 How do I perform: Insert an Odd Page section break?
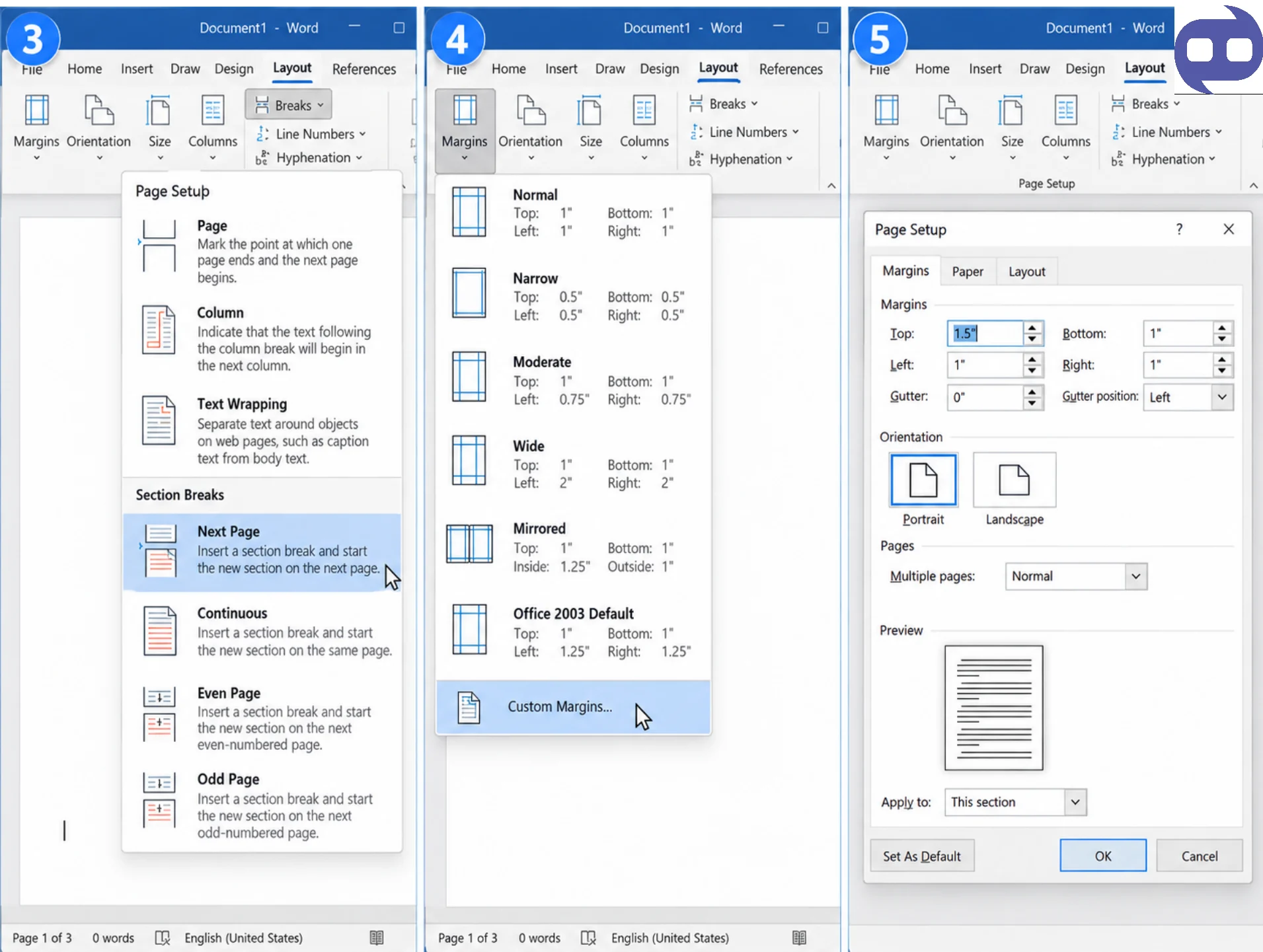coord(262,805)
